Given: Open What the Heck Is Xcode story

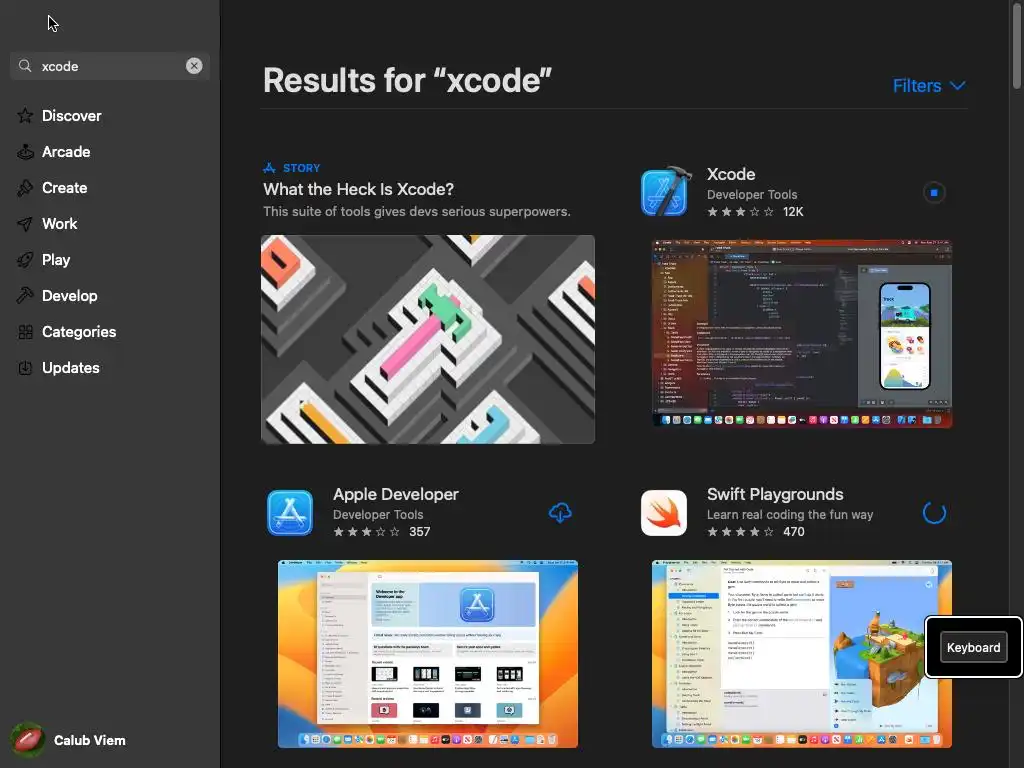Looking at the screenshot, I should pyautogui.click(x=359, y=189).
